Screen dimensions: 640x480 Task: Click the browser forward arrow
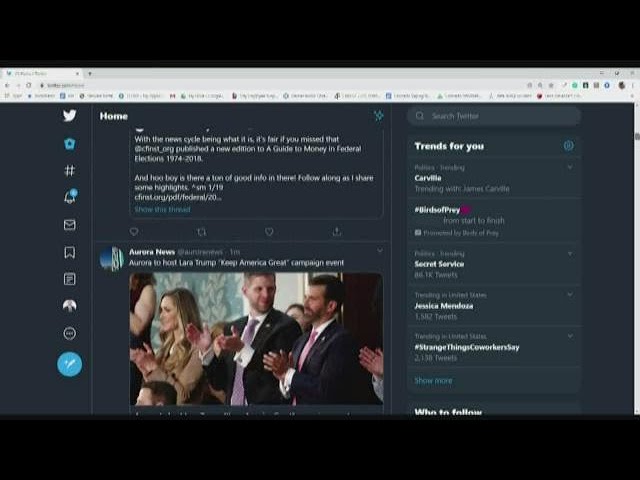(x=18, y=85)
